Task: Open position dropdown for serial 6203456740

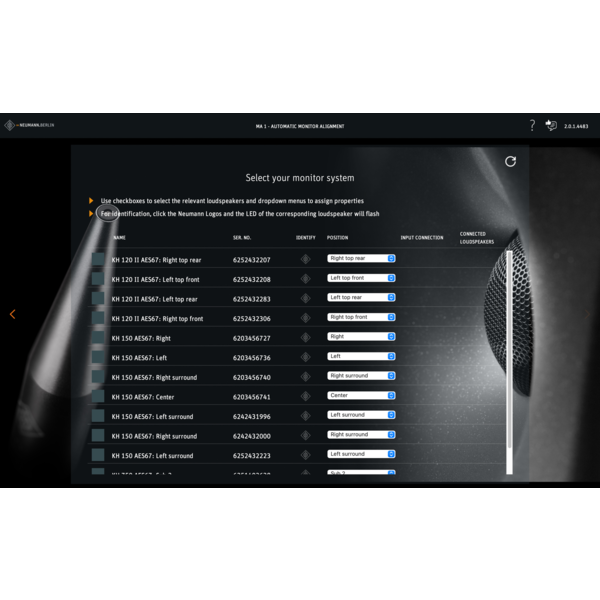Action: (361, 376)
